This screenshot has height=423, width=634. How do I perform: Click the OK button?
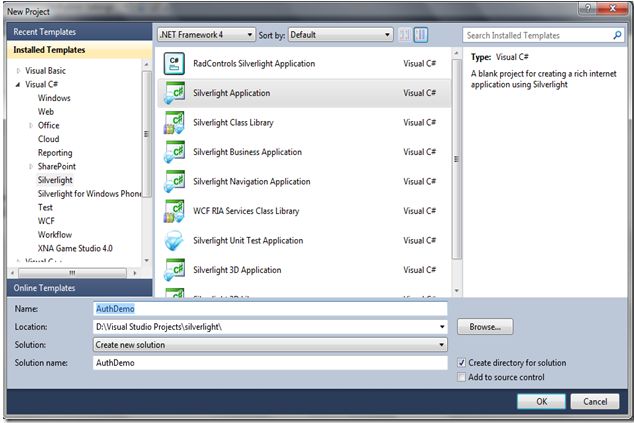click(541, 401)
